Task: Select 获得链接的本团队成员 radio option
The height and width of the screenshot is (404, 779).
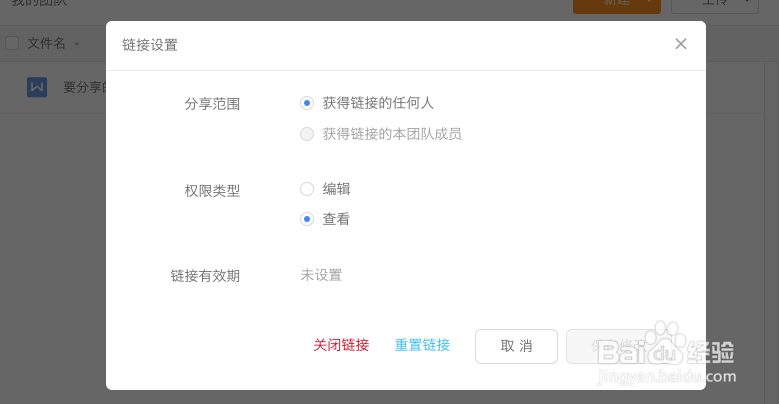Action: (x=307, y=134)
